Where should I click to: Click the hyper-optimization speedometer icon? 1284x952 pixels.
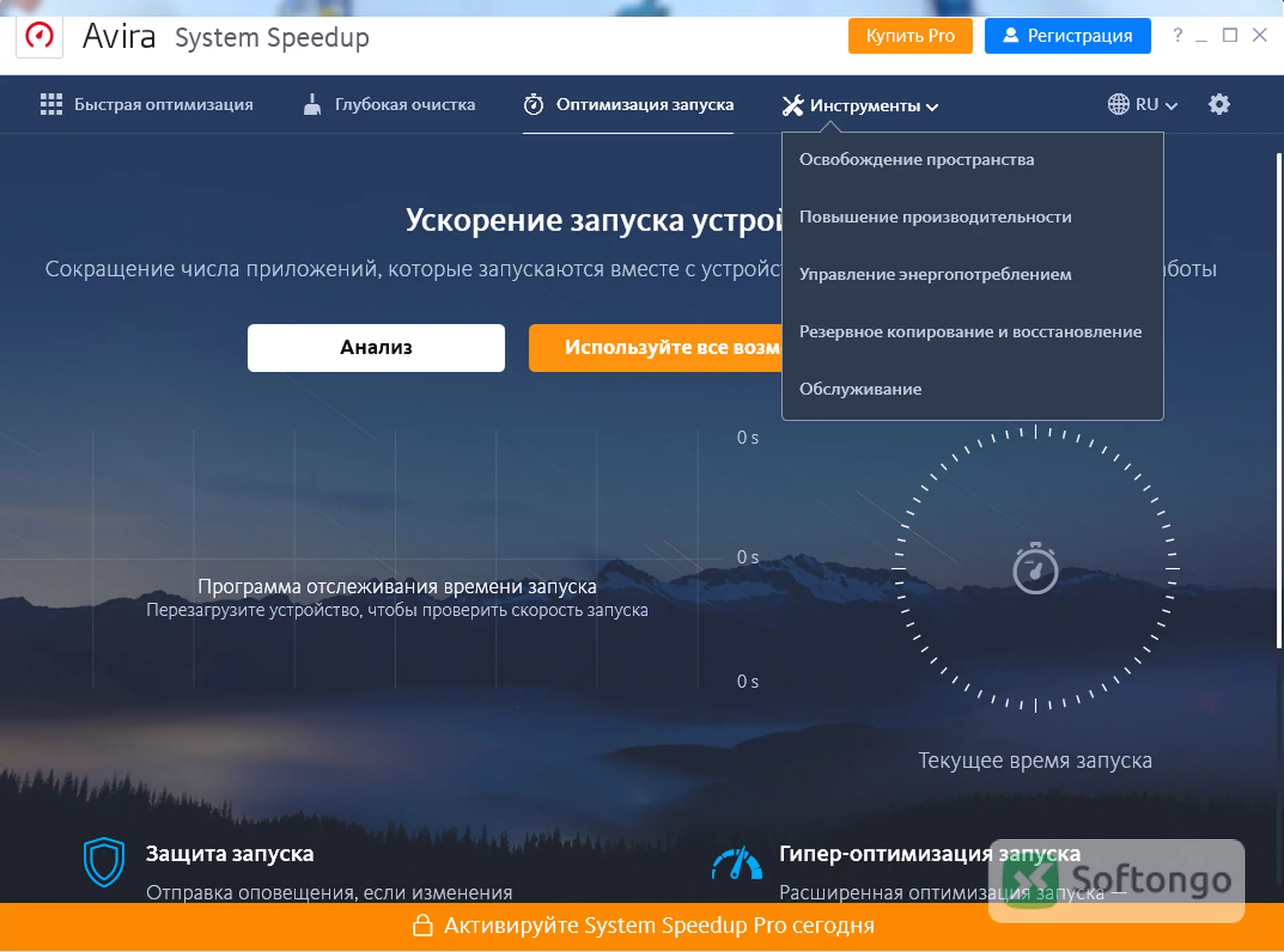[x=736, y=863]
